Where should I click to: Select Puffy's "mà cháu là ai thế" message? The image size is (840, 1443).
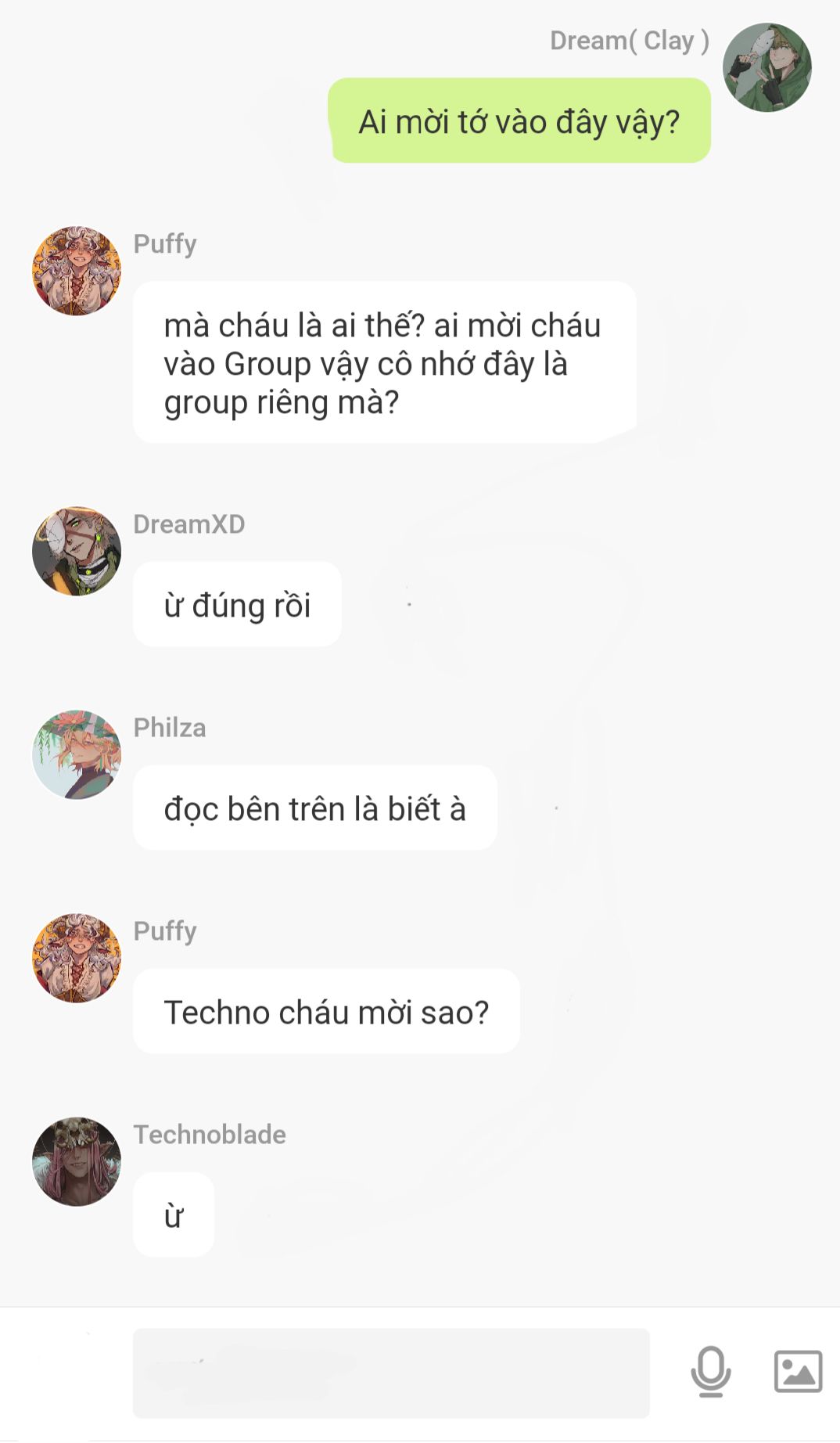[x=385, y=362]
